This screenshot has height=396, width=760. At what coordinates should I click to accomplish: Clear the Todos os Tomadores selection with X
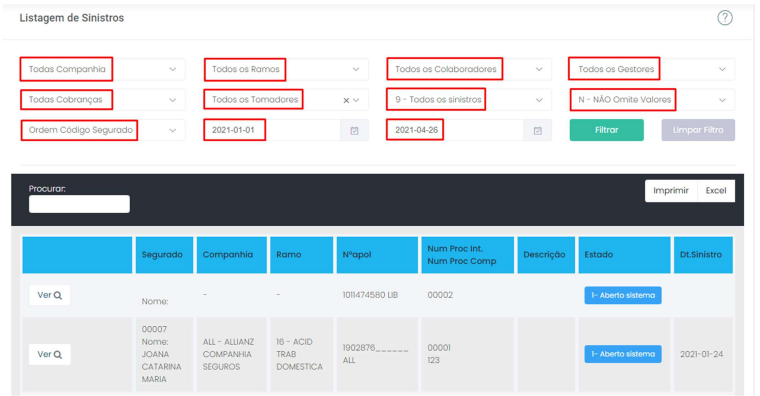[346, 100]
